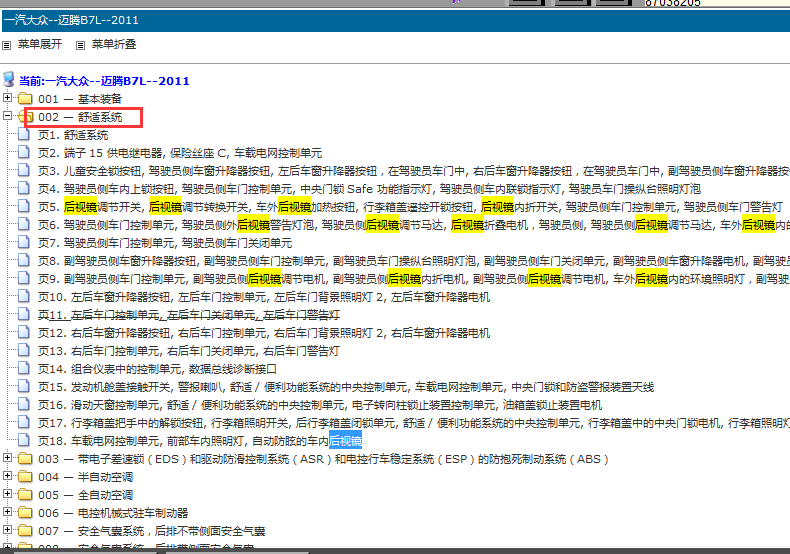Screen dimensions: 790x554
Task: Open 页18. 车载电网控制单元 page
Action: click(200, 441)
